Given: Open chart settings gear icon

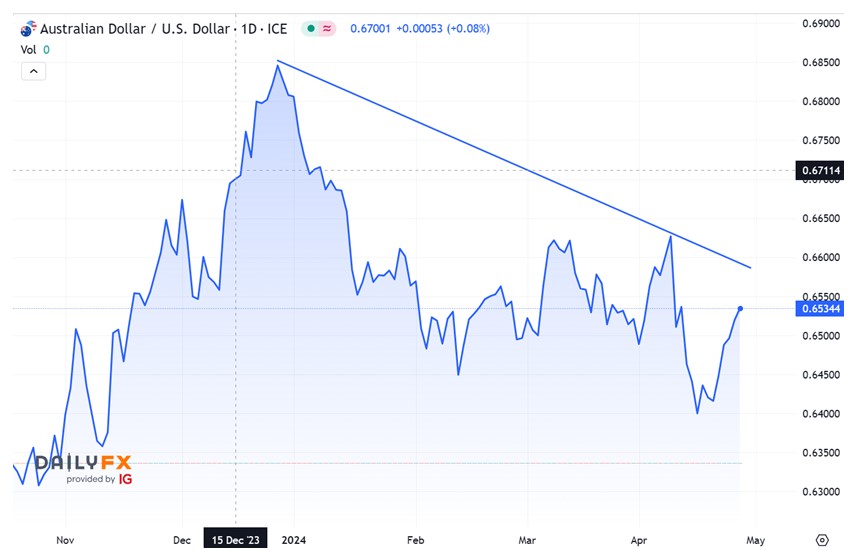Looking at the screenshot, I should (821, 539).
